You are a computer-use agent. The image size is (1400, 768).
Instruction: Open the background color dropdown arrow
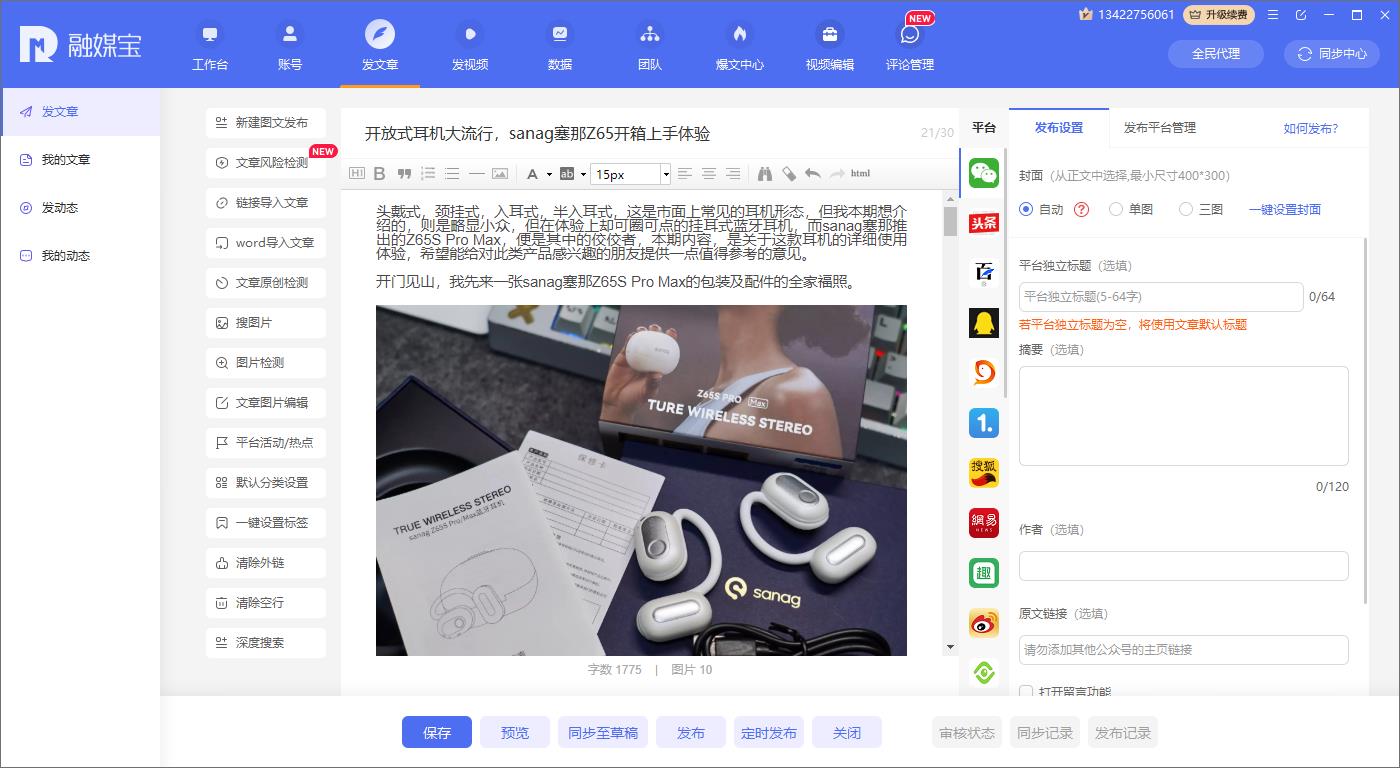(x=583, y=174)
